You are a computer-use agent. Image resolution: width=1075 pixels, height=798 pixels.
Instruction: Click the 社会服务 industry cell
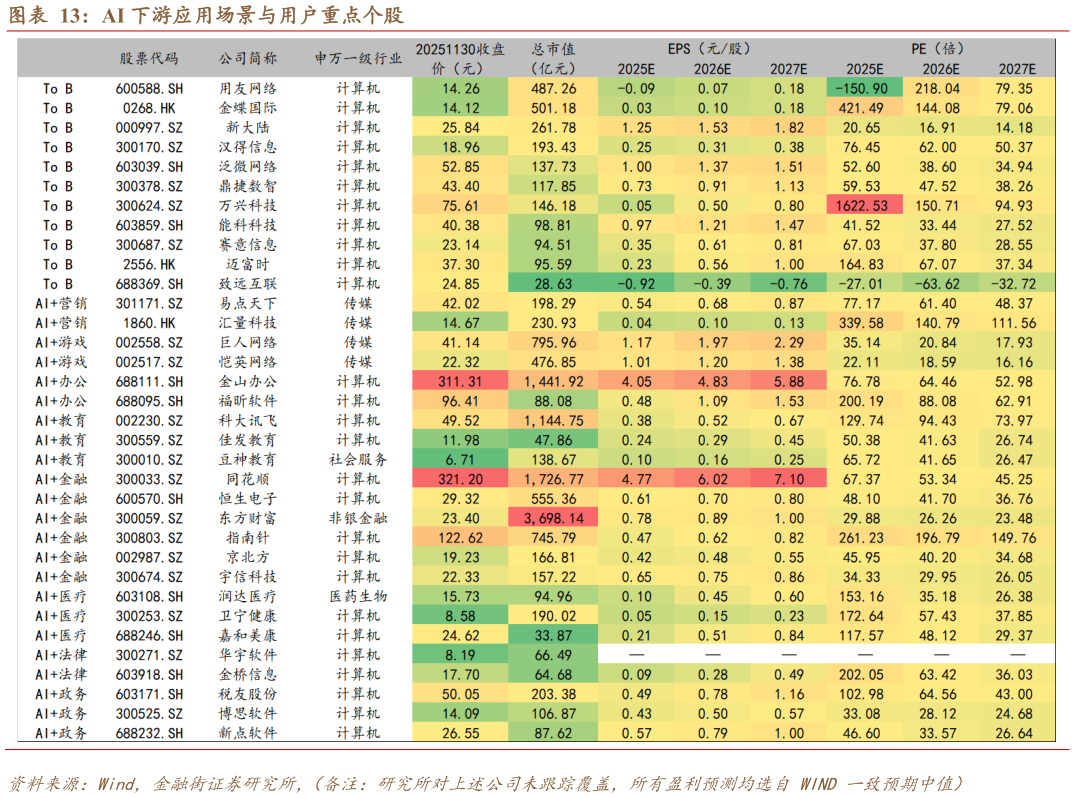click(x=358, y=459)
